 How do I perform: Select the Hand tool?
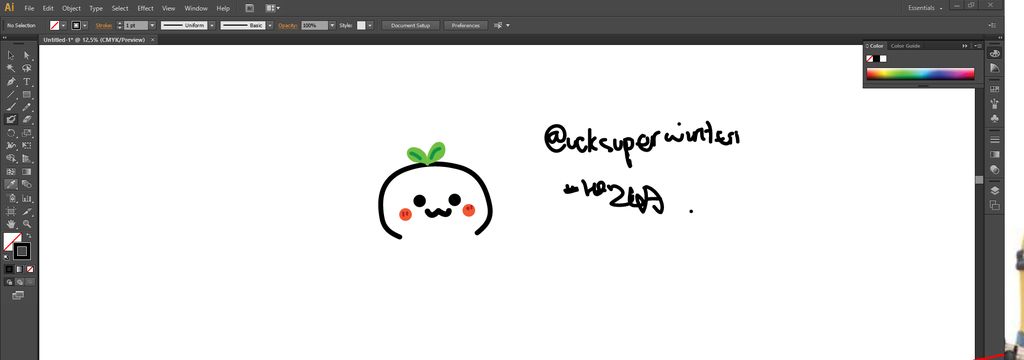pos(11,224)
